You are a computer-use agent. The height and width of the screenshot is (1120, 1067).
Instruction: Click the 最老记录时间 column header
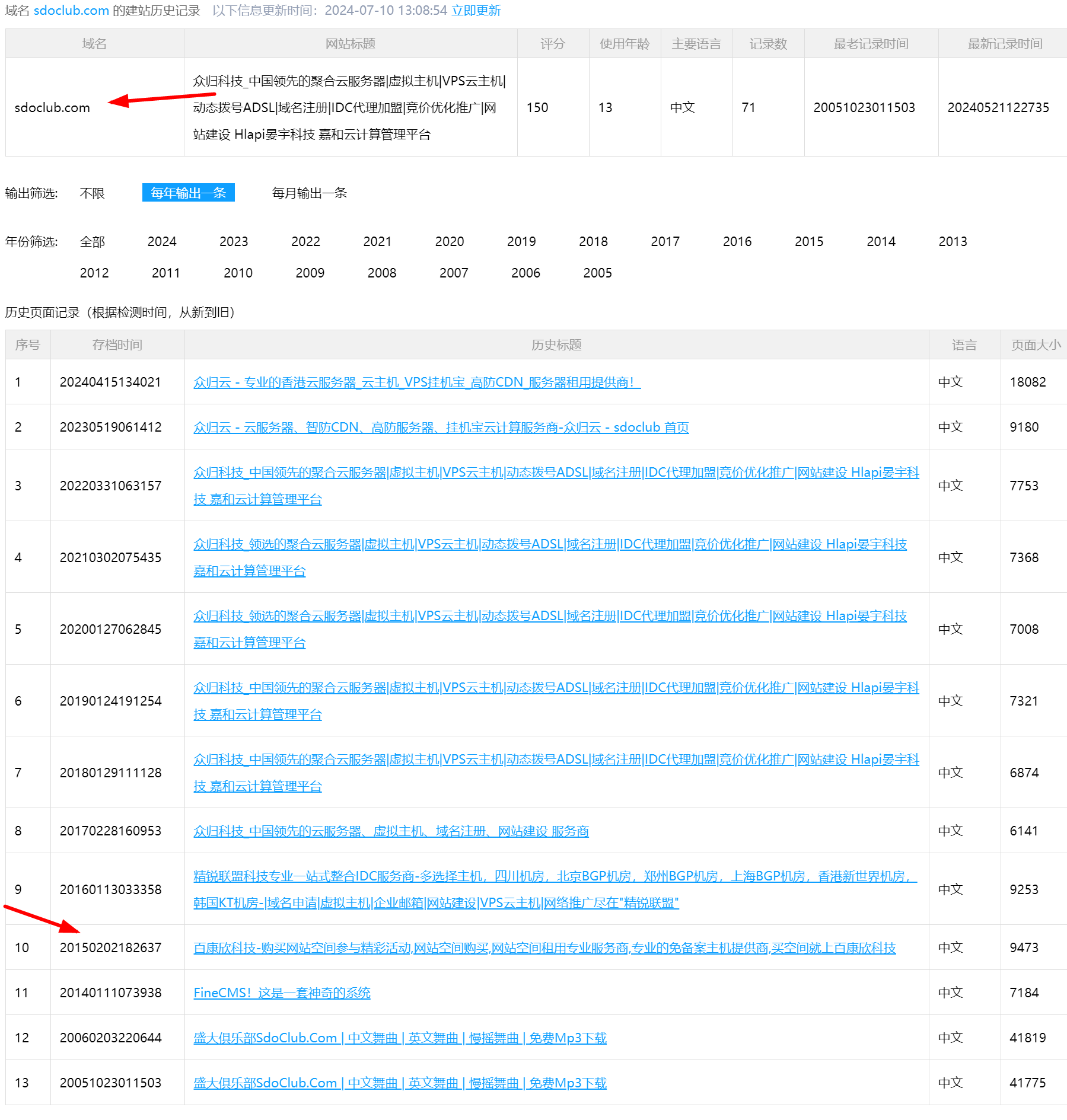871,44
